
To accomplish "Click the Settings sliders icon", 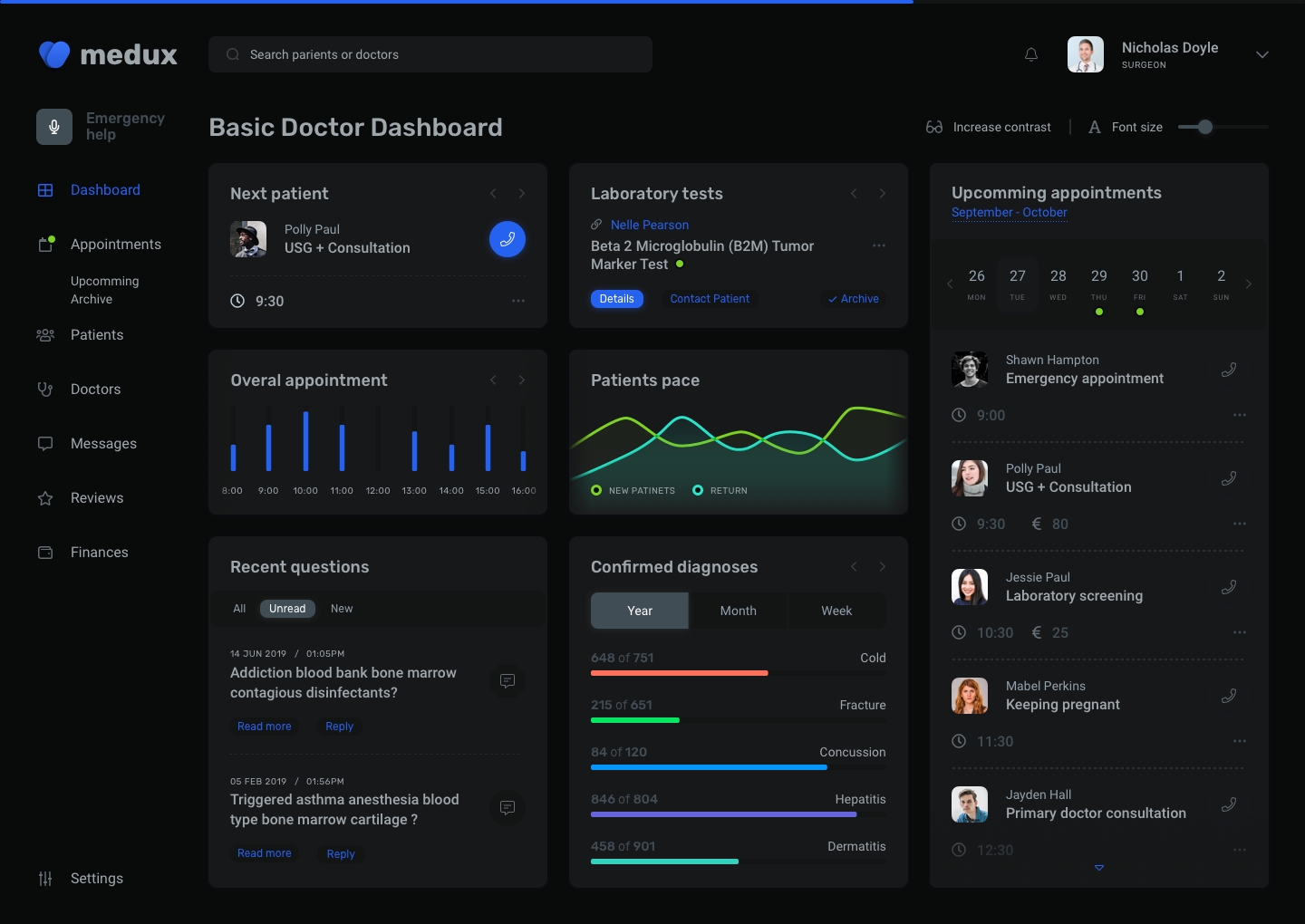I will 45,879.
